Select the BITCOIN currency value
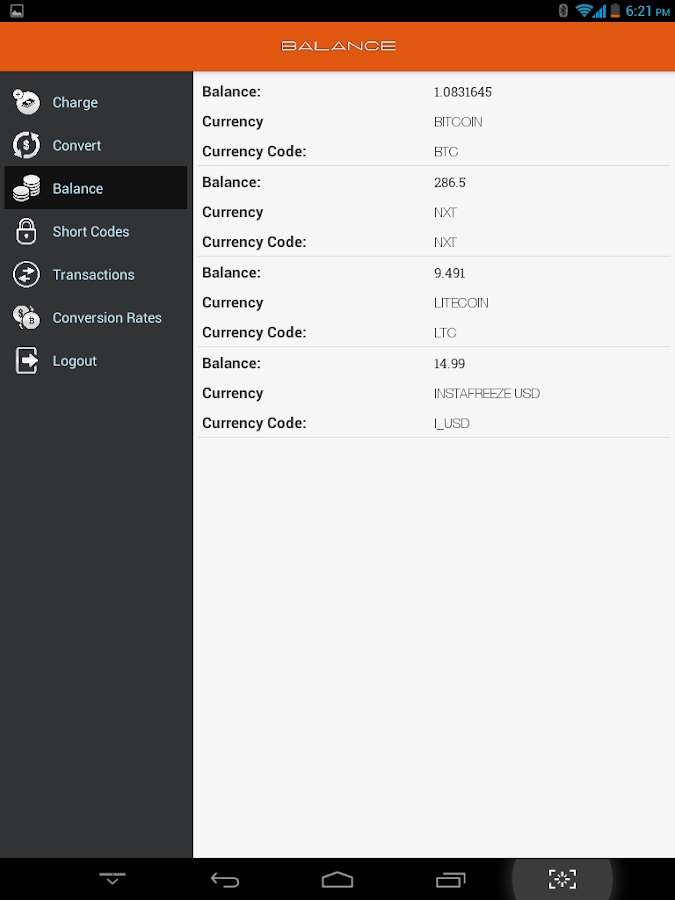The height and width of the screenshot is (900, 675). tap(458, 122)
